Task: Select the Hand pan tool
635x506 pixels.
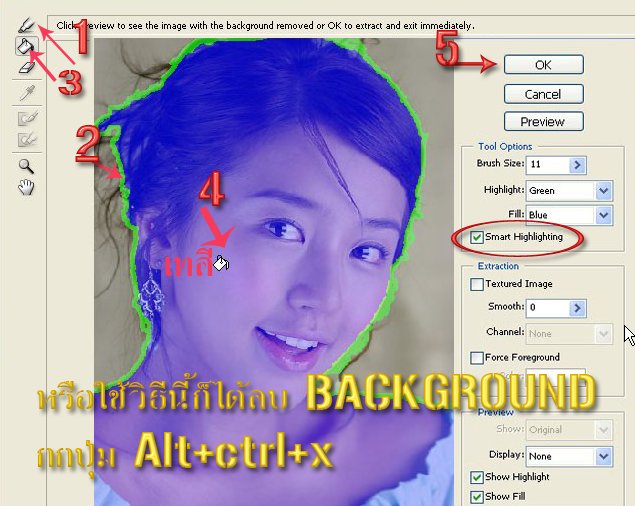Action: tap(26, 187)
